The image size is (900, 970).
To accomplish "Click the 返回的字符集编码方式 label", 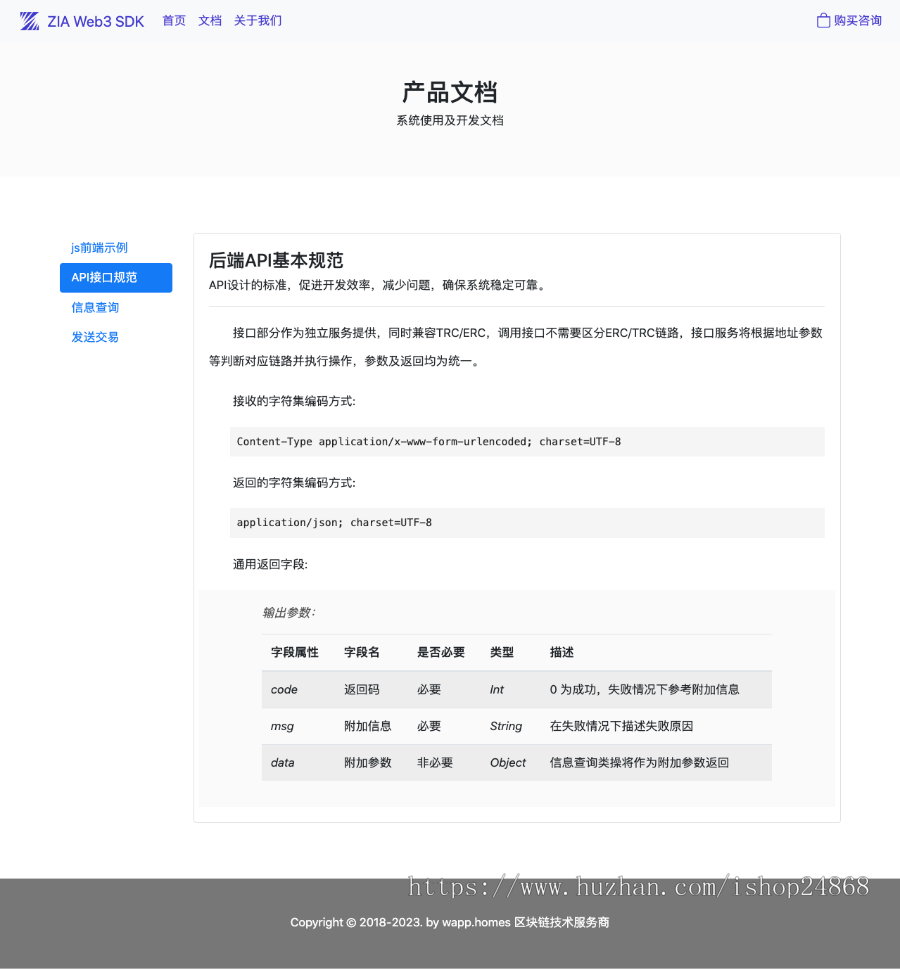I will [x=294, y=482].
